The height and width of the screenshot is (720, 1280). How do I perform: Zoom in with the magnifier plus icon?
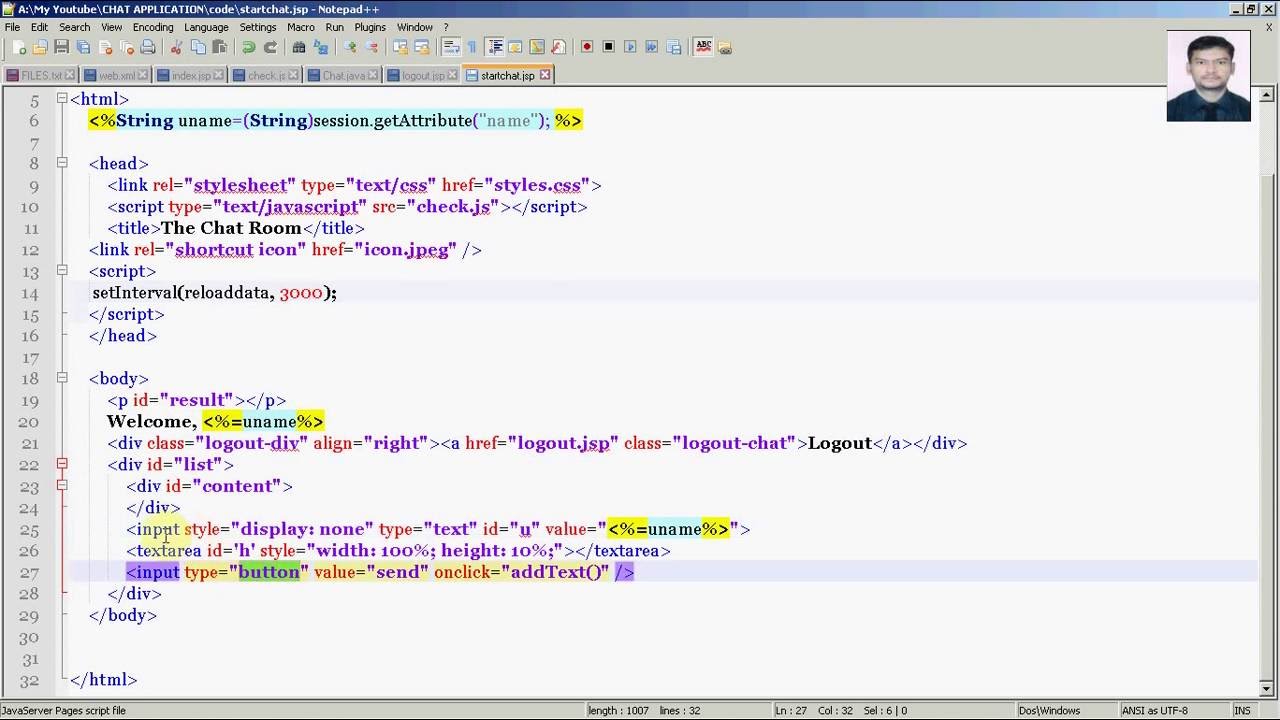tap(349, 47)
